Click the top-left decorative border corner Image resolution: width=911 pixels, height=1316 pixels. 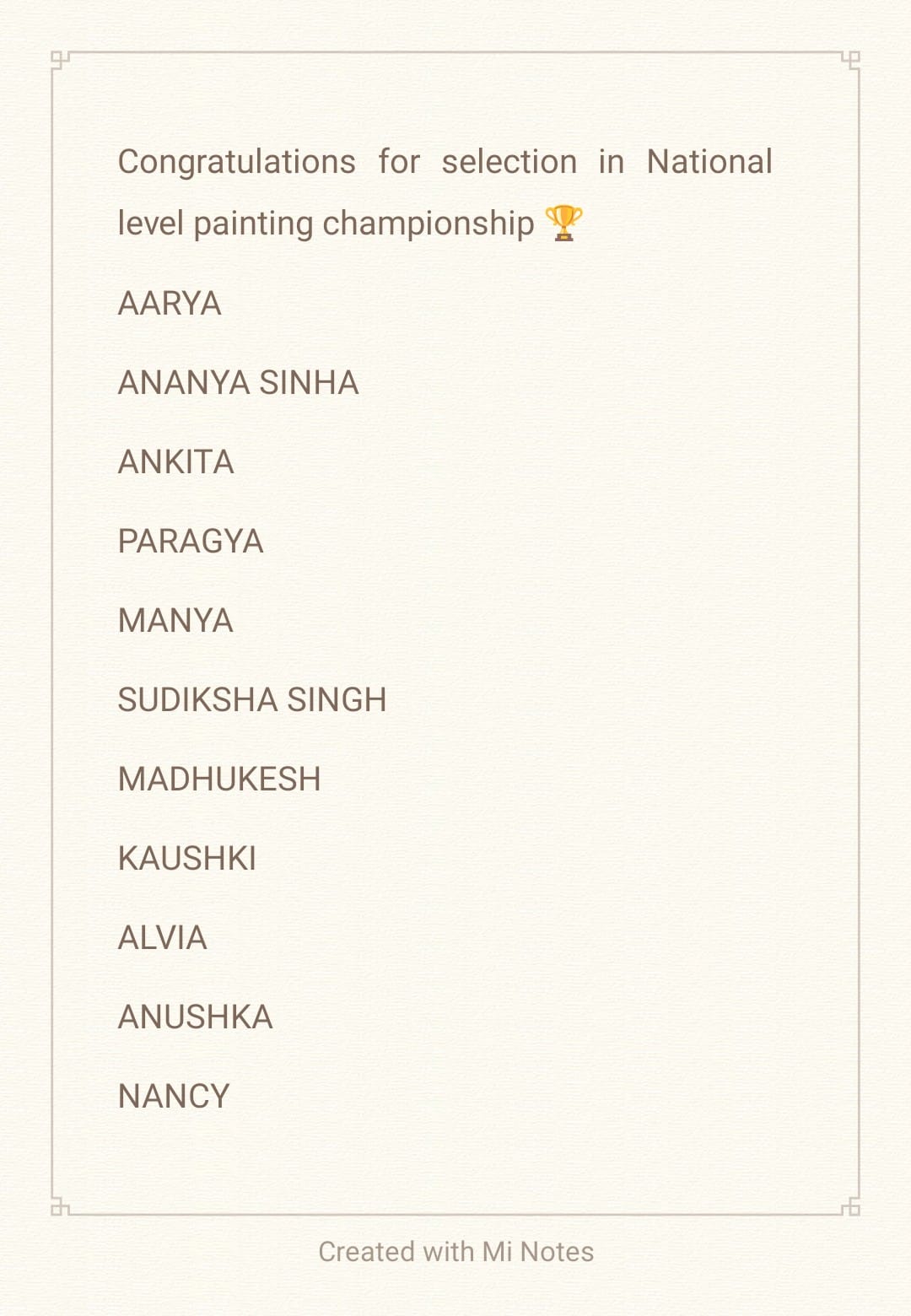point(60,61)
